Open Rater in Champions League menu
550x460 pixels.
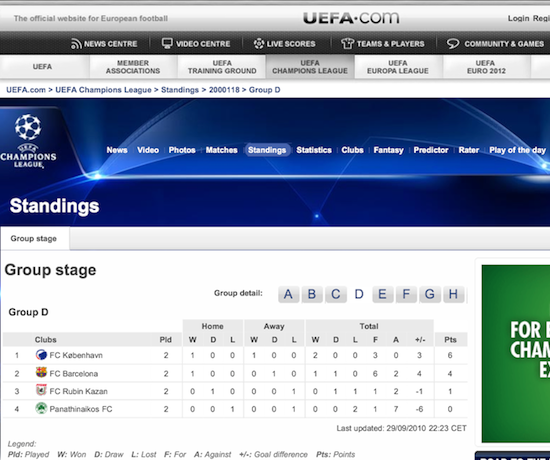(x=469, y=150)
